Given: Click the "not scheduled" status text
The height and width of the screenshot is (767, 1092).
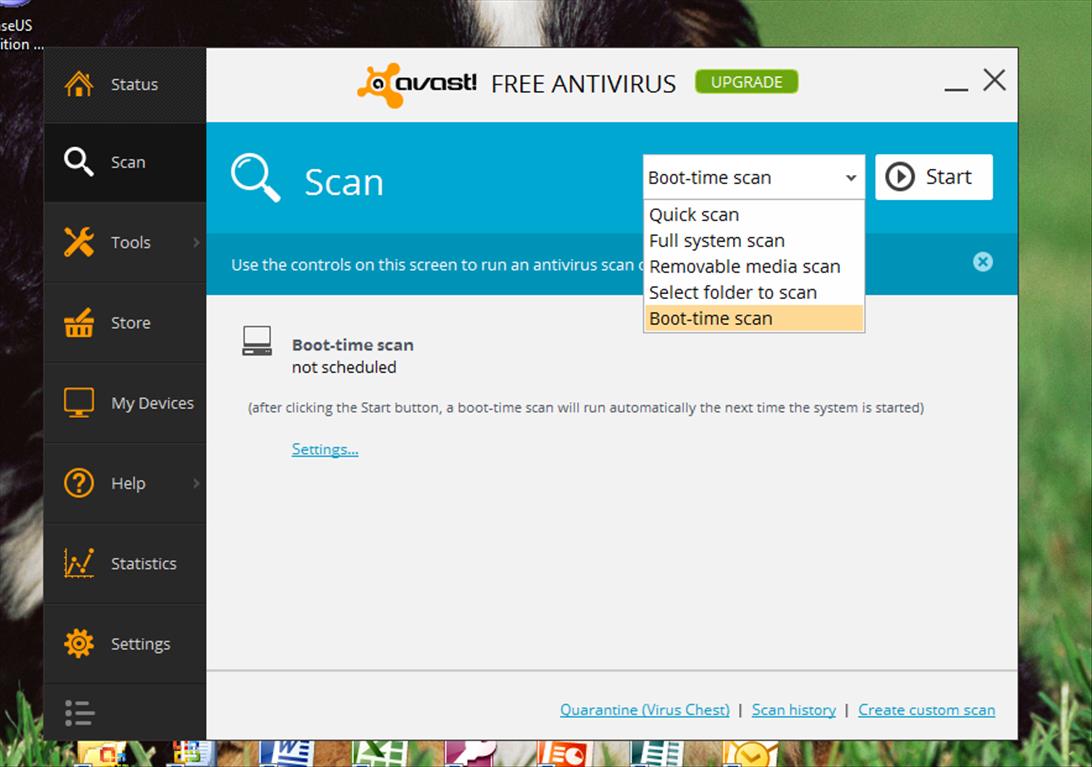Looking at the screenshot, I should [x=344, y=367].
